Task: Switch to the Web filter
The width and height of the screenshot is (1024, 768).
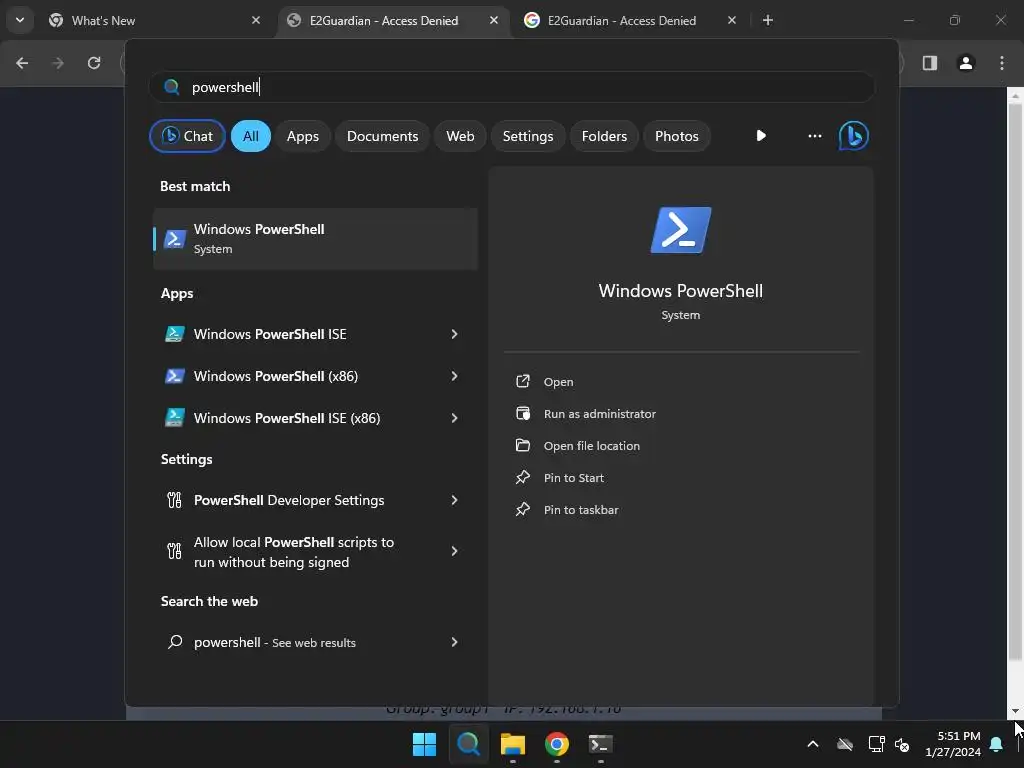Action: coord(460,136)
